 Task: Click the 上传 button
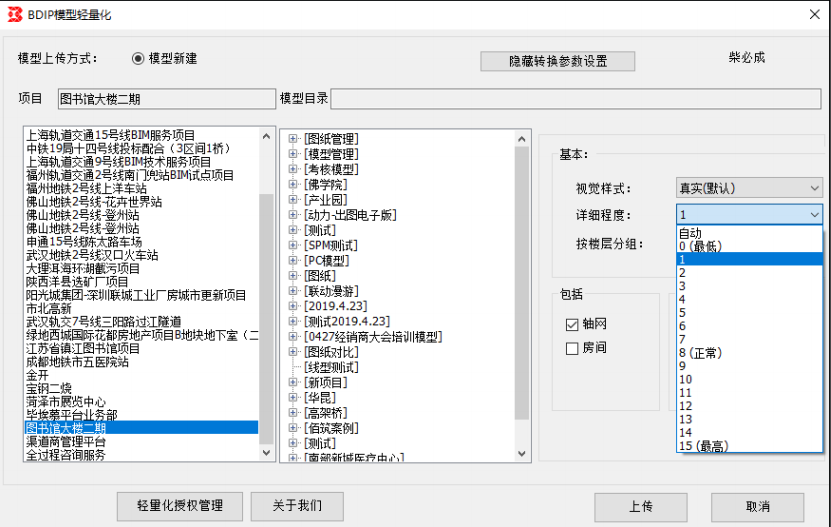tap(641, 507)
